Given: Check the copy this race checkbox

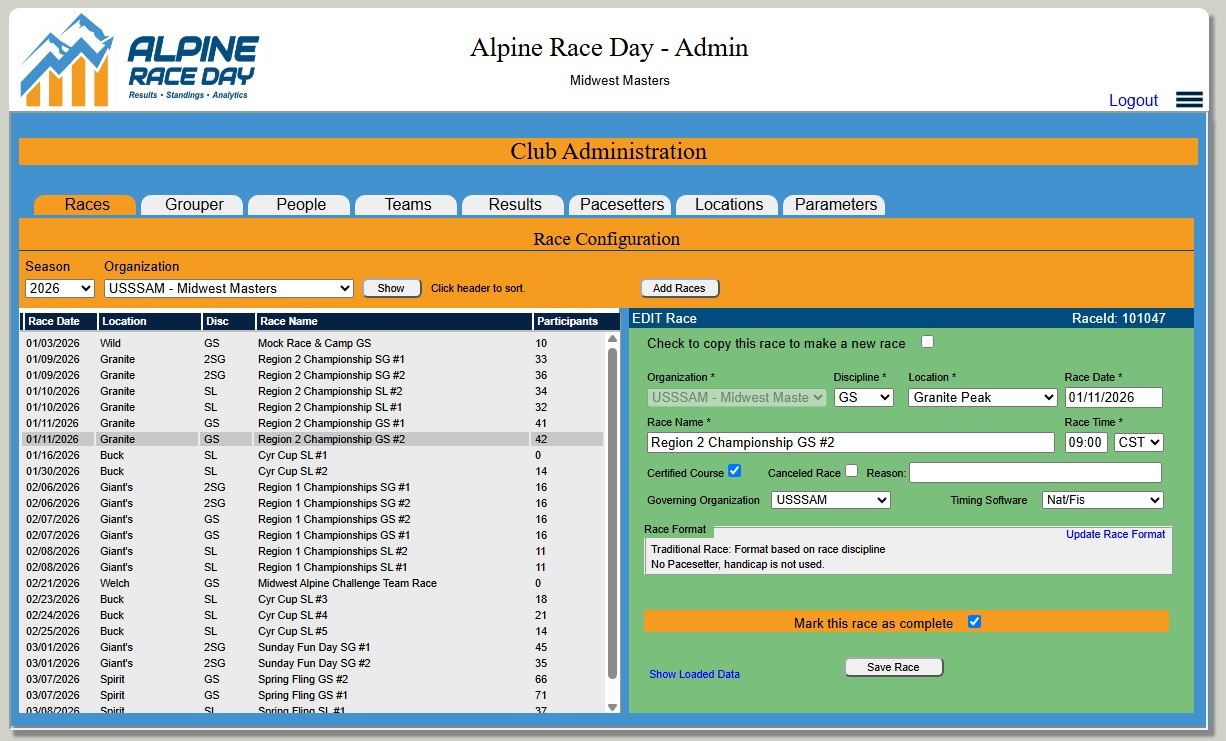Looking at the screenshot, I should point(927,342).
